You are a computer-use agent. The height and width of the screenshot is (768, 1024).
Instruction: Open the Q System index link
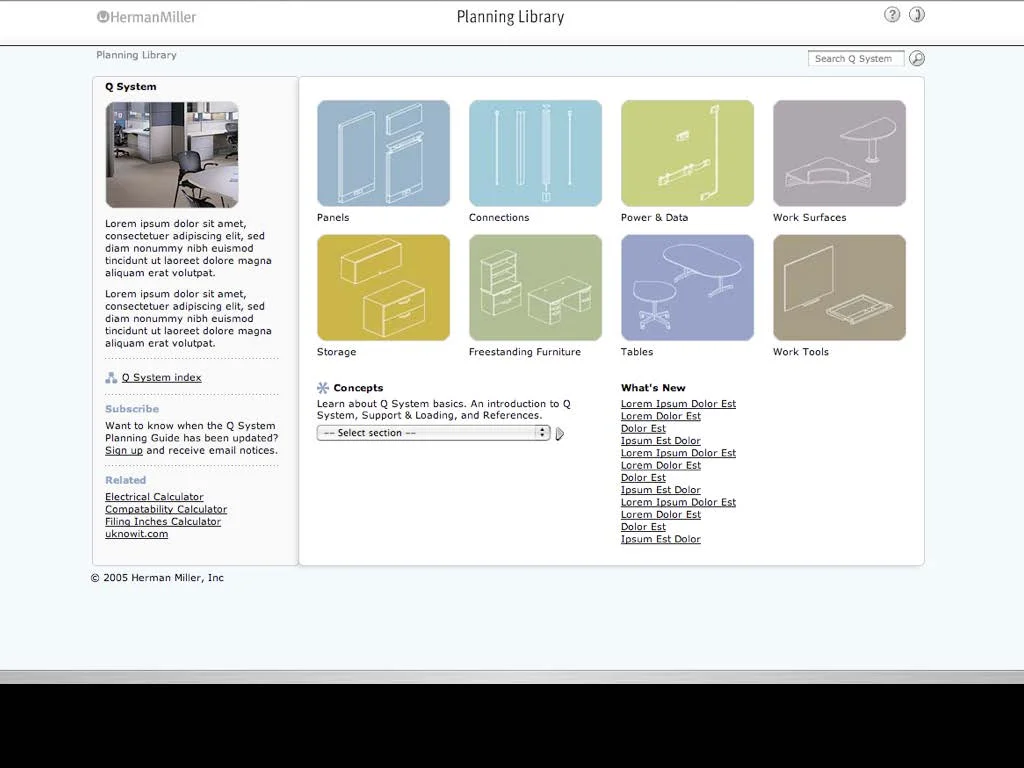coord(161,377)
